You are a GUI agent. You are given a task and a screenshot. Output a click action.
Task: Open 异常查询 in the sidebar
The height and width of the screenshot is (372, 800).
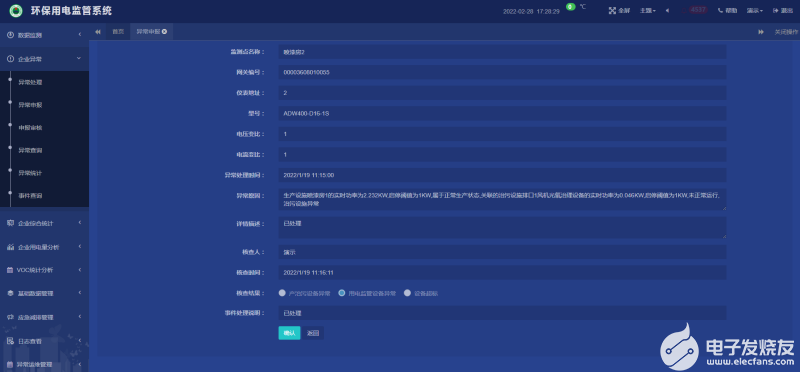click(30, 151)
